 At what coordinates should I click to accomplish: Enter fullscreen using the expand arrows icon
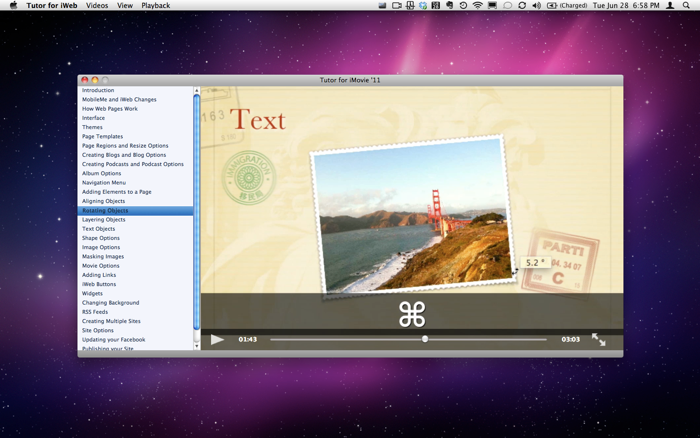tap(598, 340)
